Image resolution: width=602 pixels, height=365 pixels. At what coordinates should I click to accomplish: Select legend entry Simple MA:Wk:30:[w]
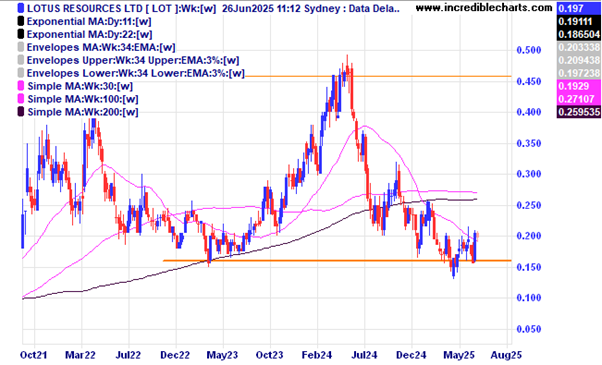(80, 86)
